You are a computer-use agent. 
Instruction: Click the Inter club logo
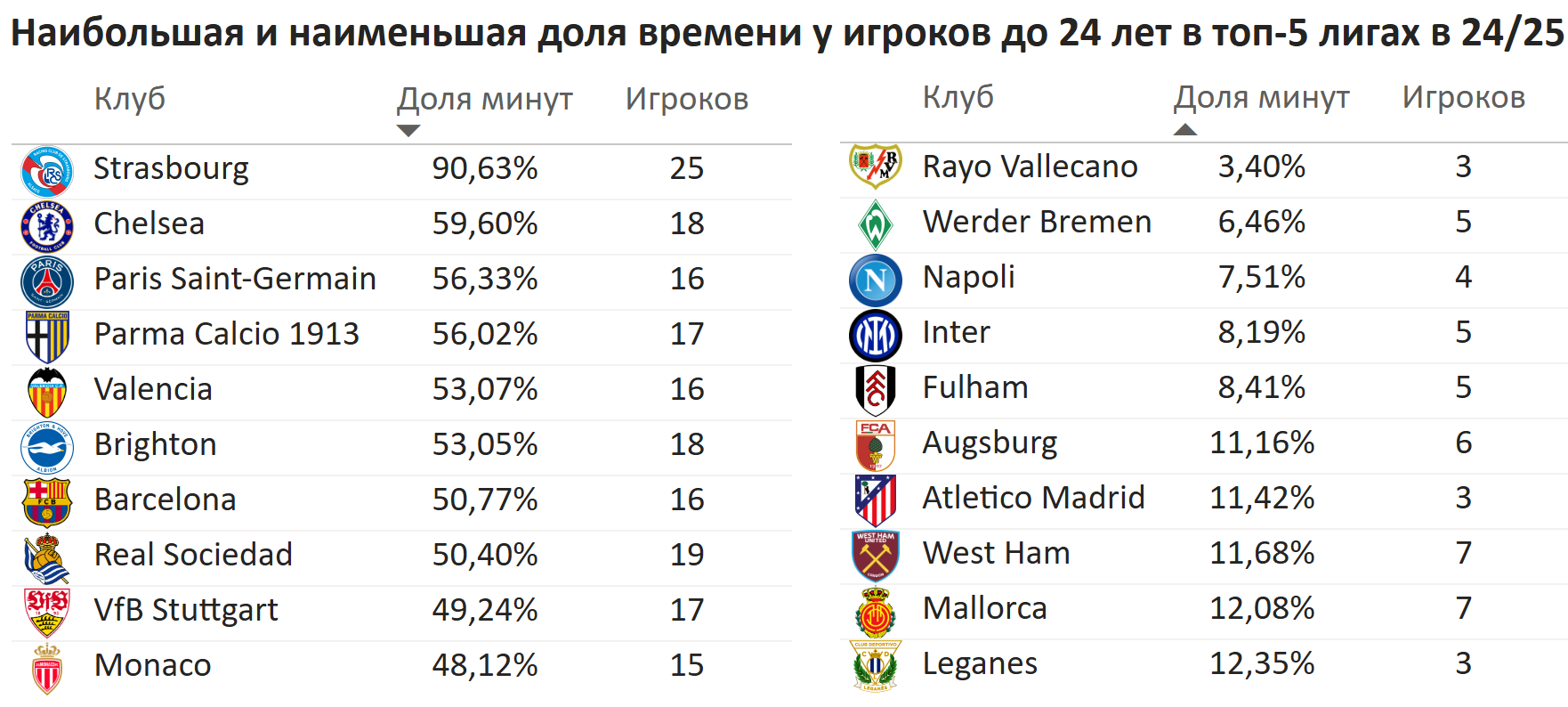876,335
